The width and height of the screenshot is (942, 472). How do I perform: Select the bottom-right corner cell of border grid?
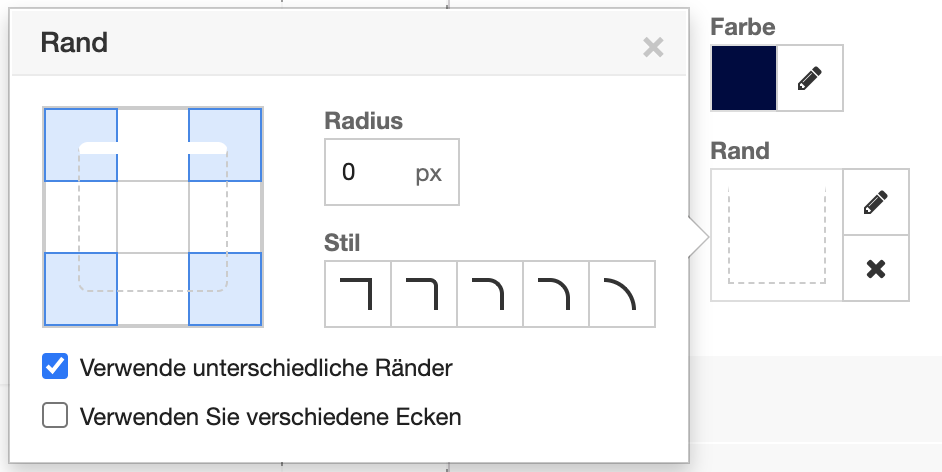click(225, 289)
